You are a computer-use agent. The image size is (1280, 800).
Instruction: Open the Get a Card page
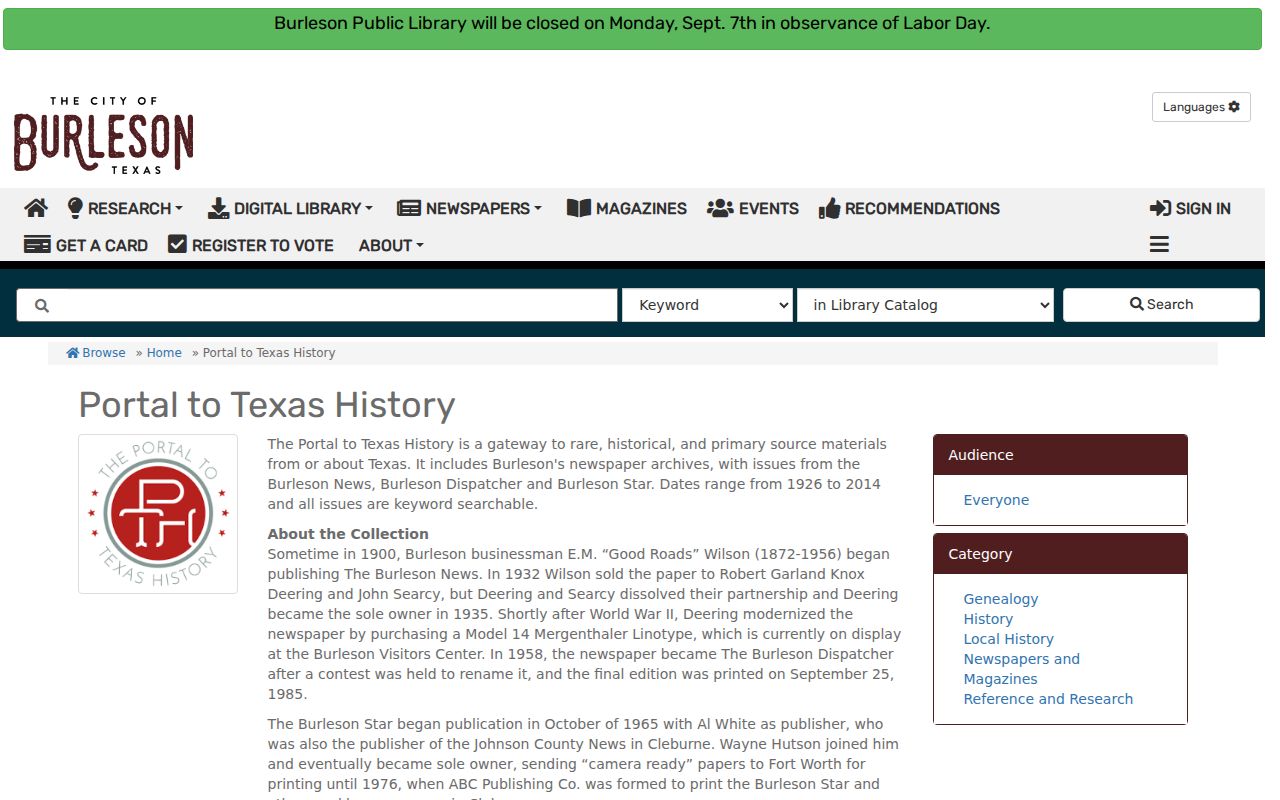(86, 245)
